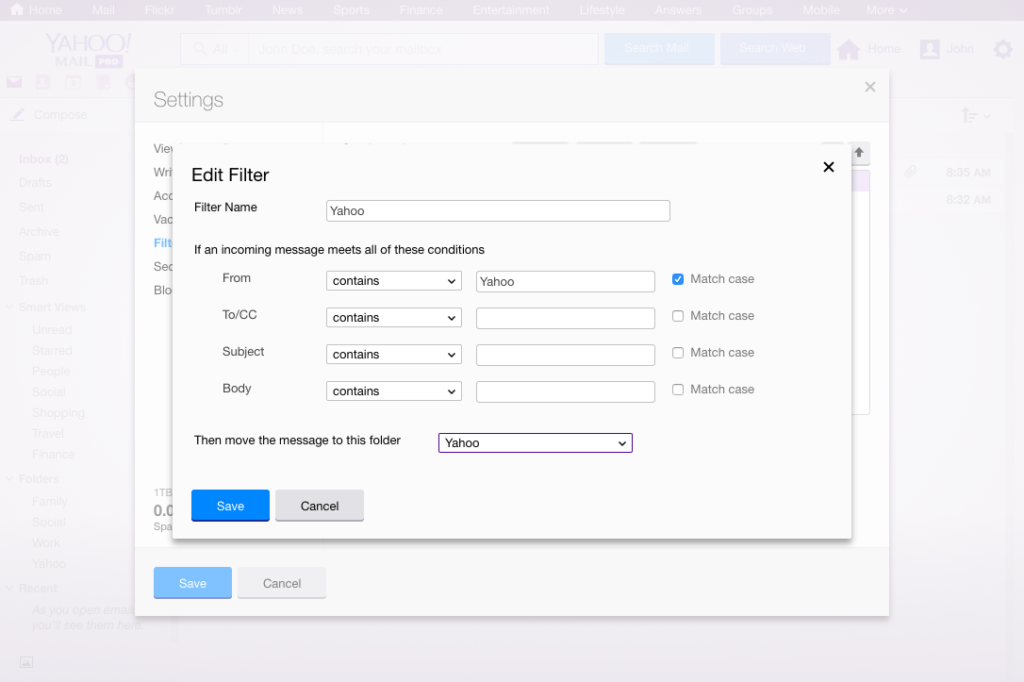Click the up-arrow button in the filters list
This screenshot has height=682, width=1024.
pos(859,153)
